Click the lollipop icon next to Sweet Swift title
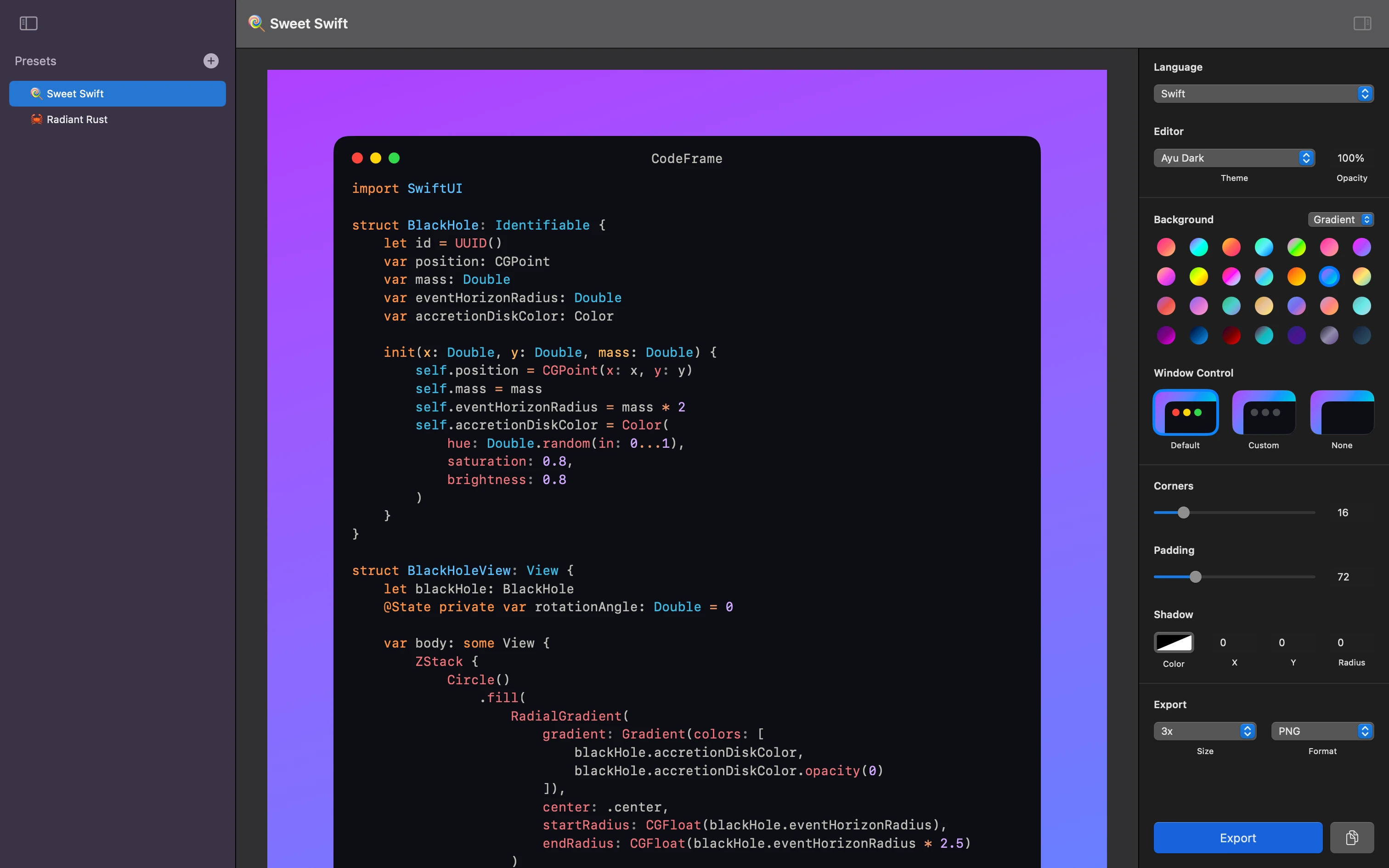The width and height of the screenshot is (1389, 868). click(x=256, y=23)
